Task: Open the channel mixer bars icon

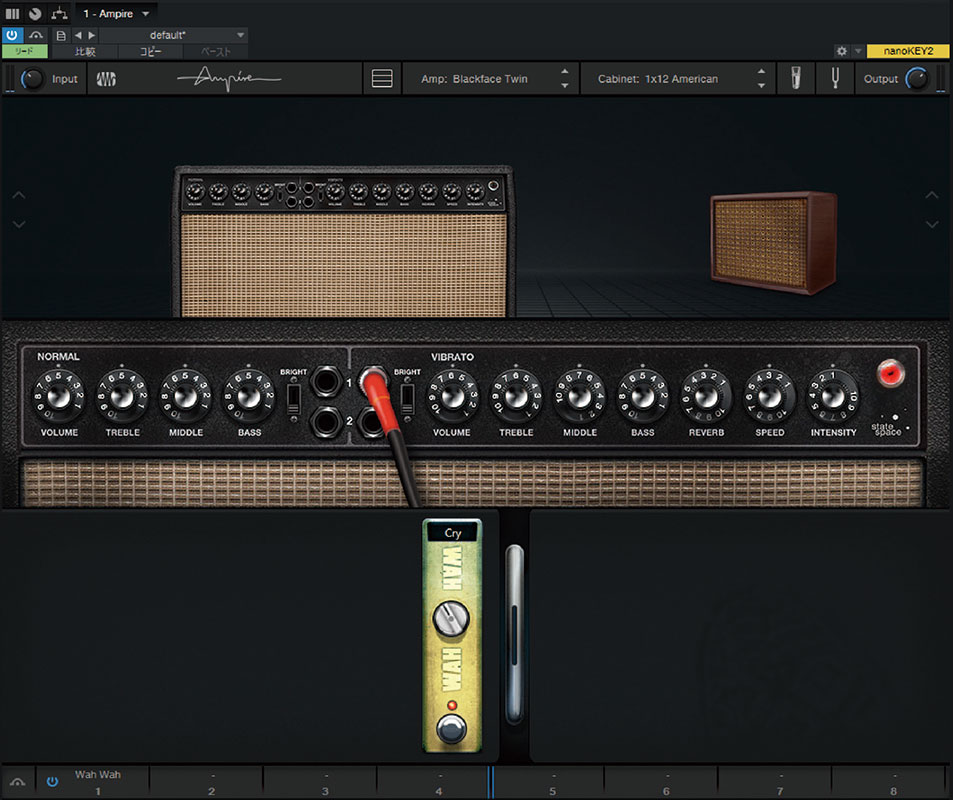Action: click(x=12, y=13)
